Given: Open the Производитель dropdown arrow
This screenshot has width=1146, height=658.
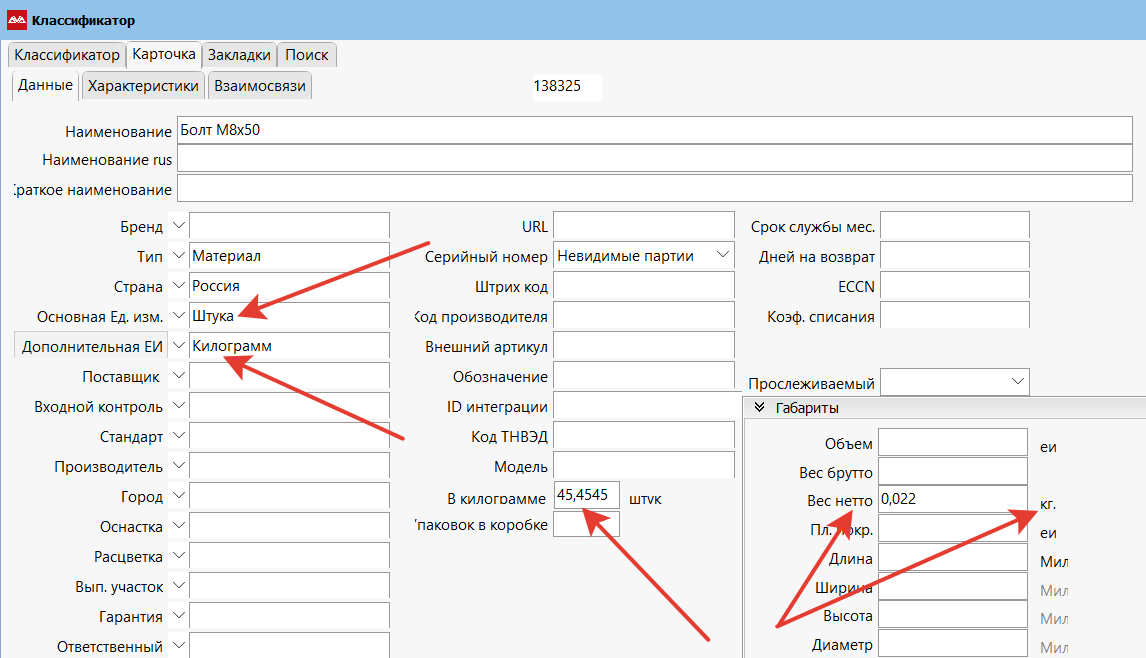Looking at the screenshot, I should click(178, 466).
